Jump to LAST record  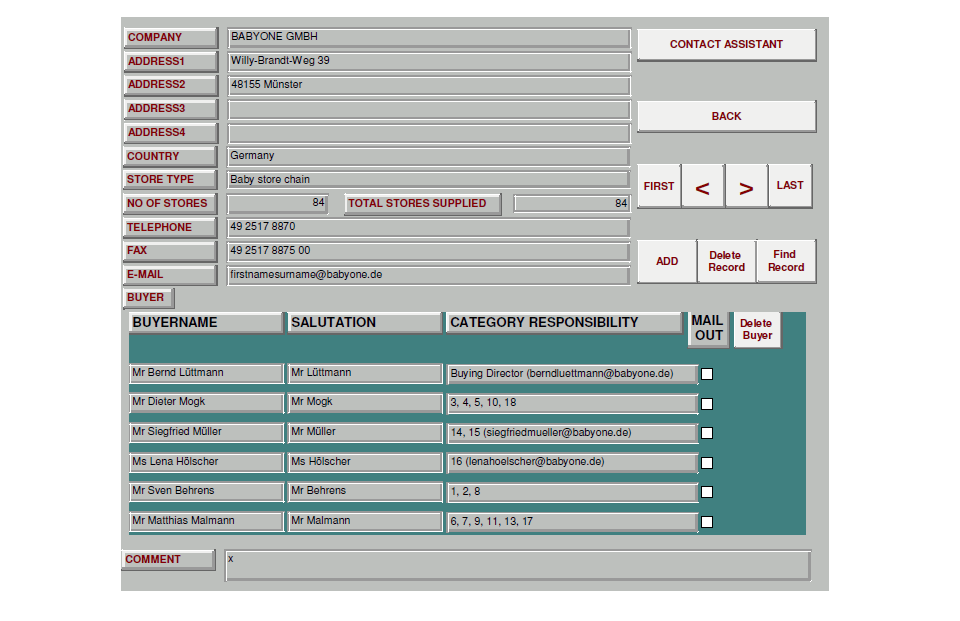790,186
